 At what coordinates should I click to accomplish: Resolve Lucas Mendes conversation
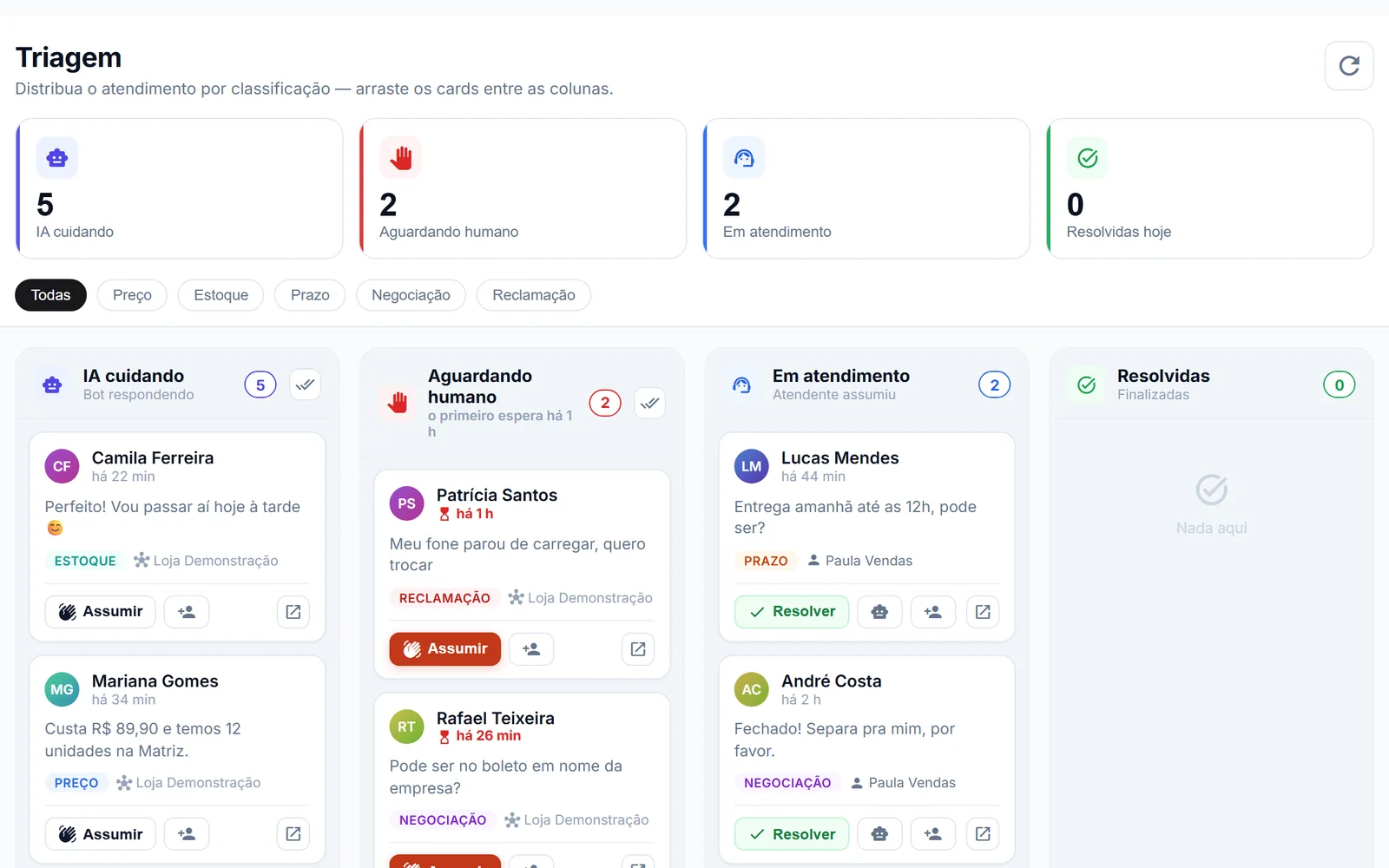pos(792,612)
